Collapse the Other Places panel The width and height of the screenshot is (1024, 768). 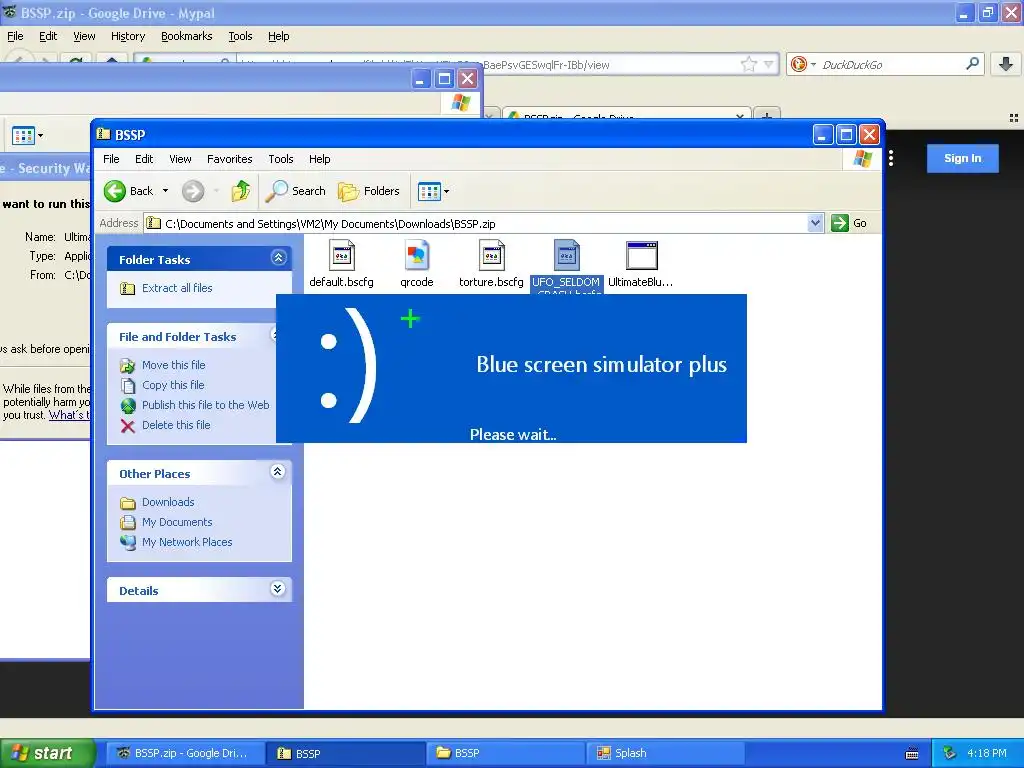pyautogui.click(x=278, y=472)
